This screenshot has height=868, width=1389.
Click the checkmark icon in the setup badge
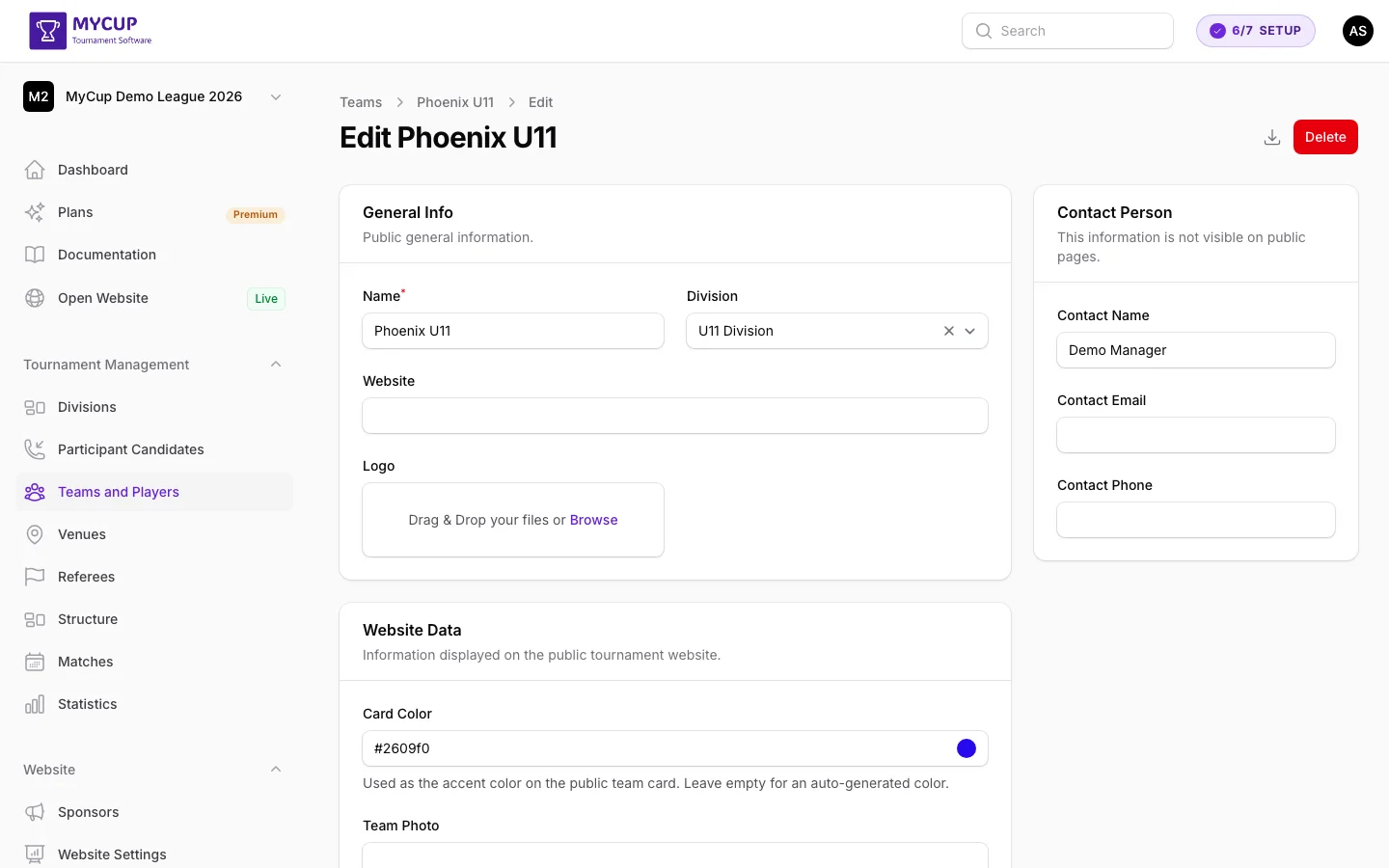tap(1218, 31)
